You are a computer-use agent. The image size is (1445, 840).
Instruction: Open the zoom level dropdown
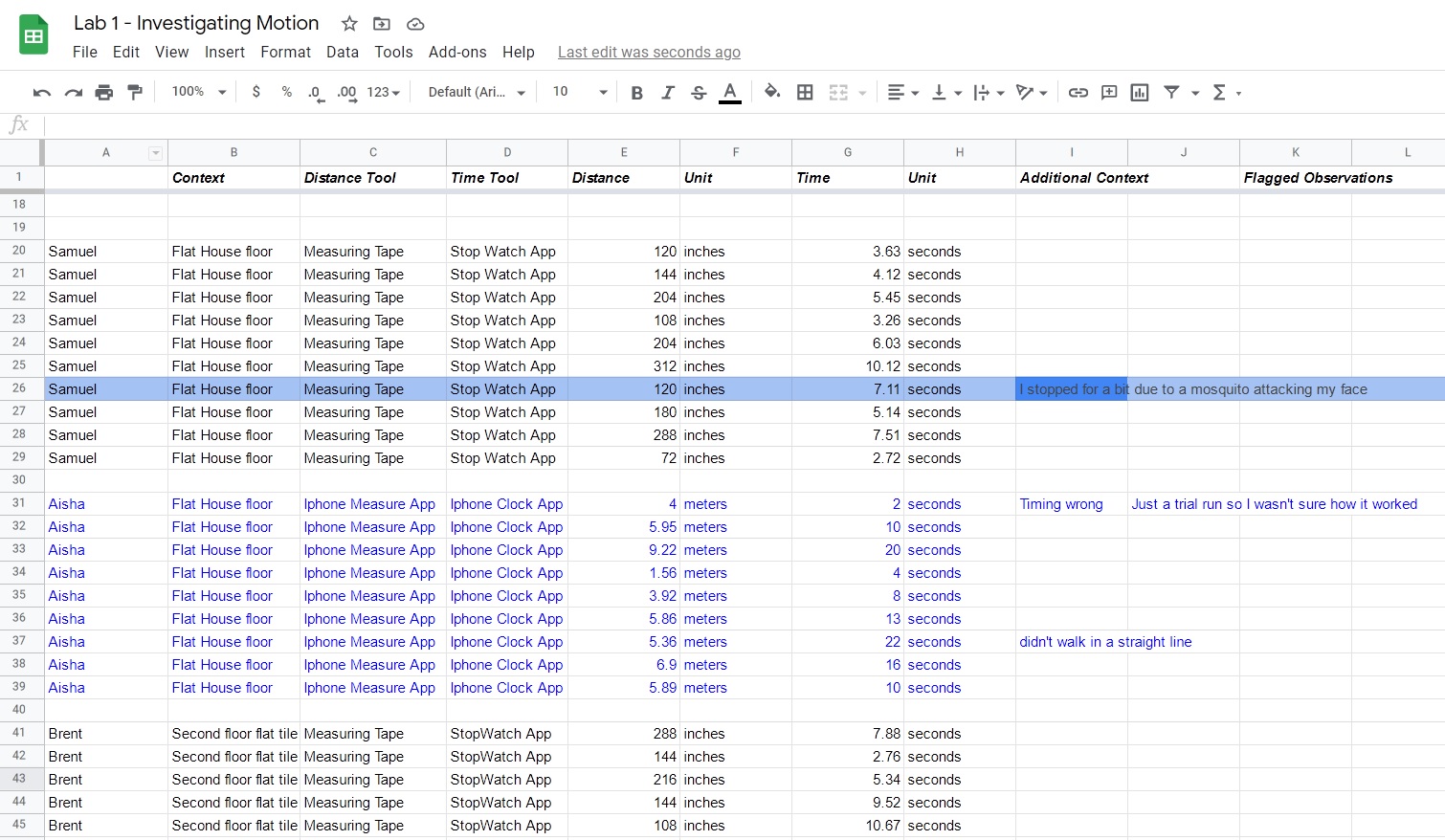point(198,92)
